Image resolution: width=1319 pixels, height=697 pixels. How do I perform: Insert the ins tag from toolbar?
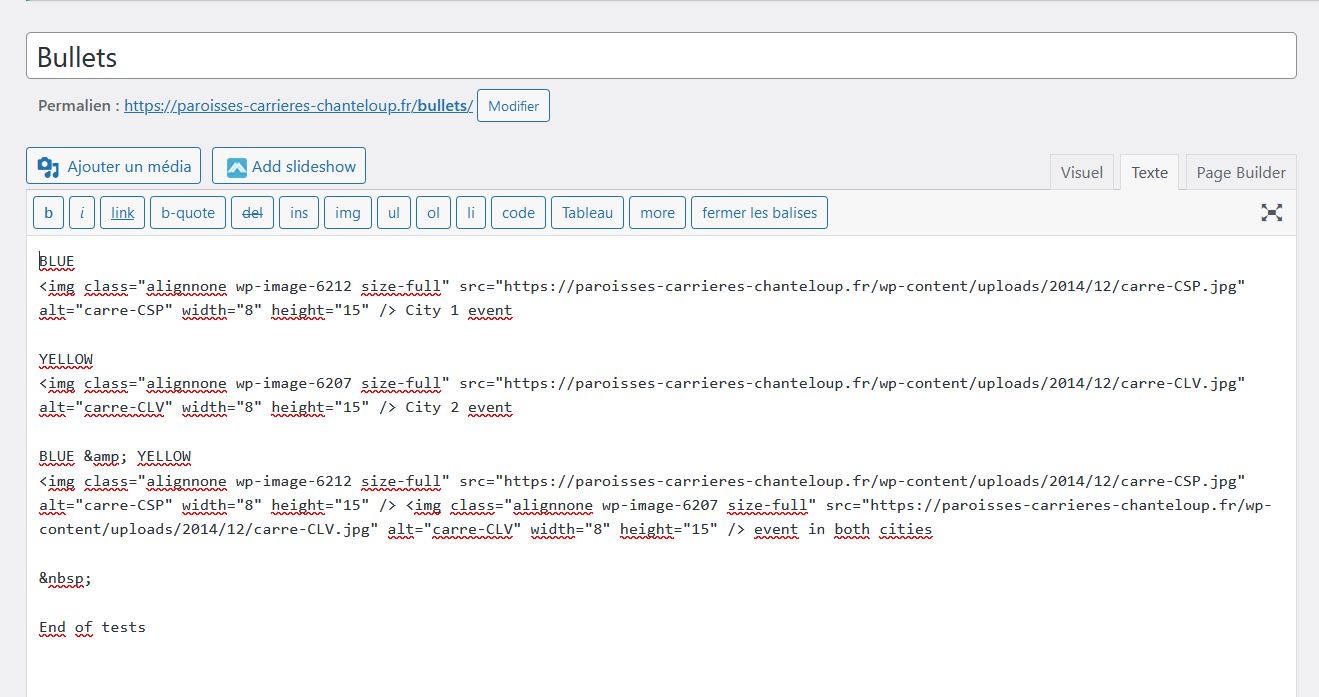299,212
